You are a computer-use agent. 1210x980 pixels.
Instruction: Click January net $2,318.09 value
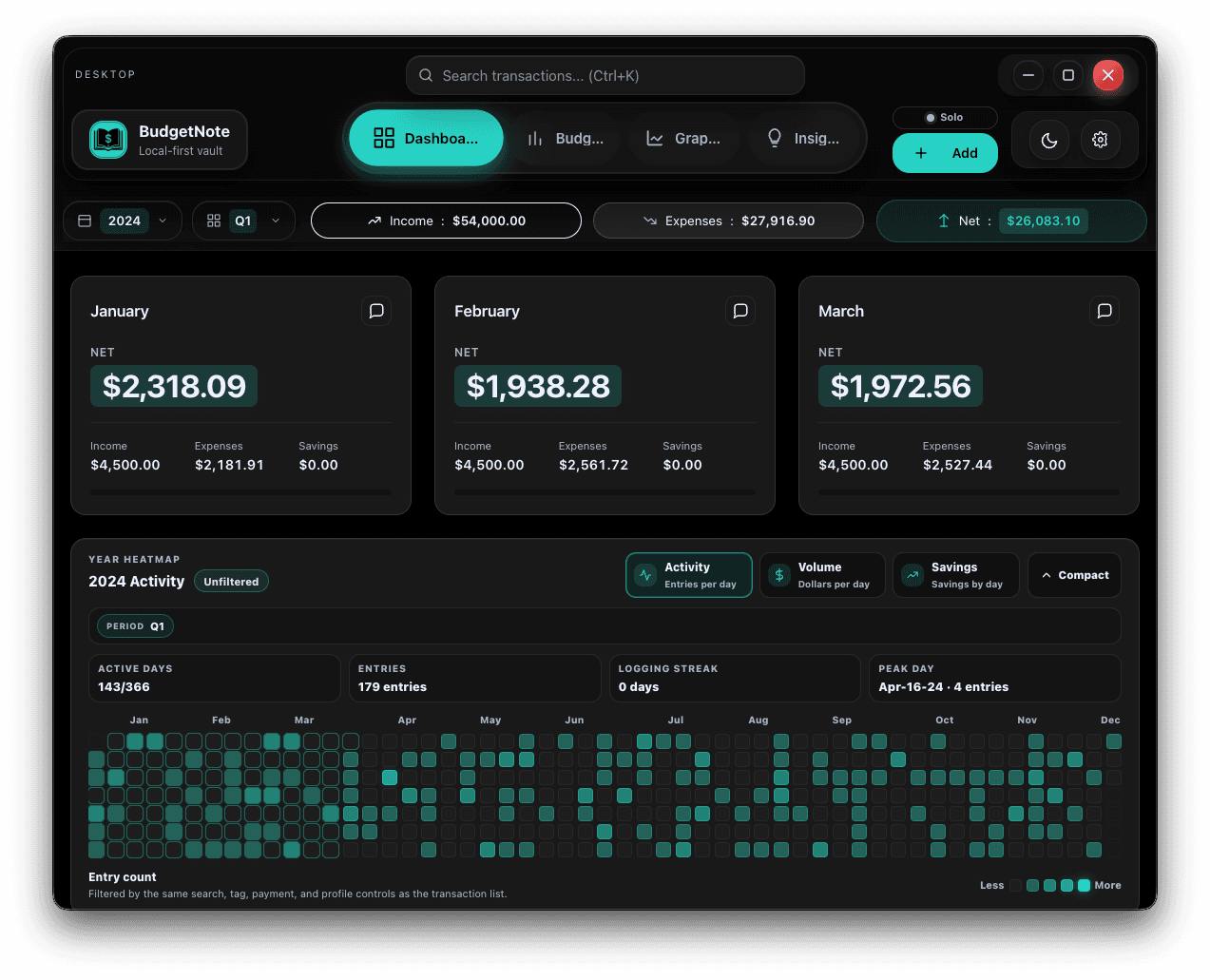[174, 386]
